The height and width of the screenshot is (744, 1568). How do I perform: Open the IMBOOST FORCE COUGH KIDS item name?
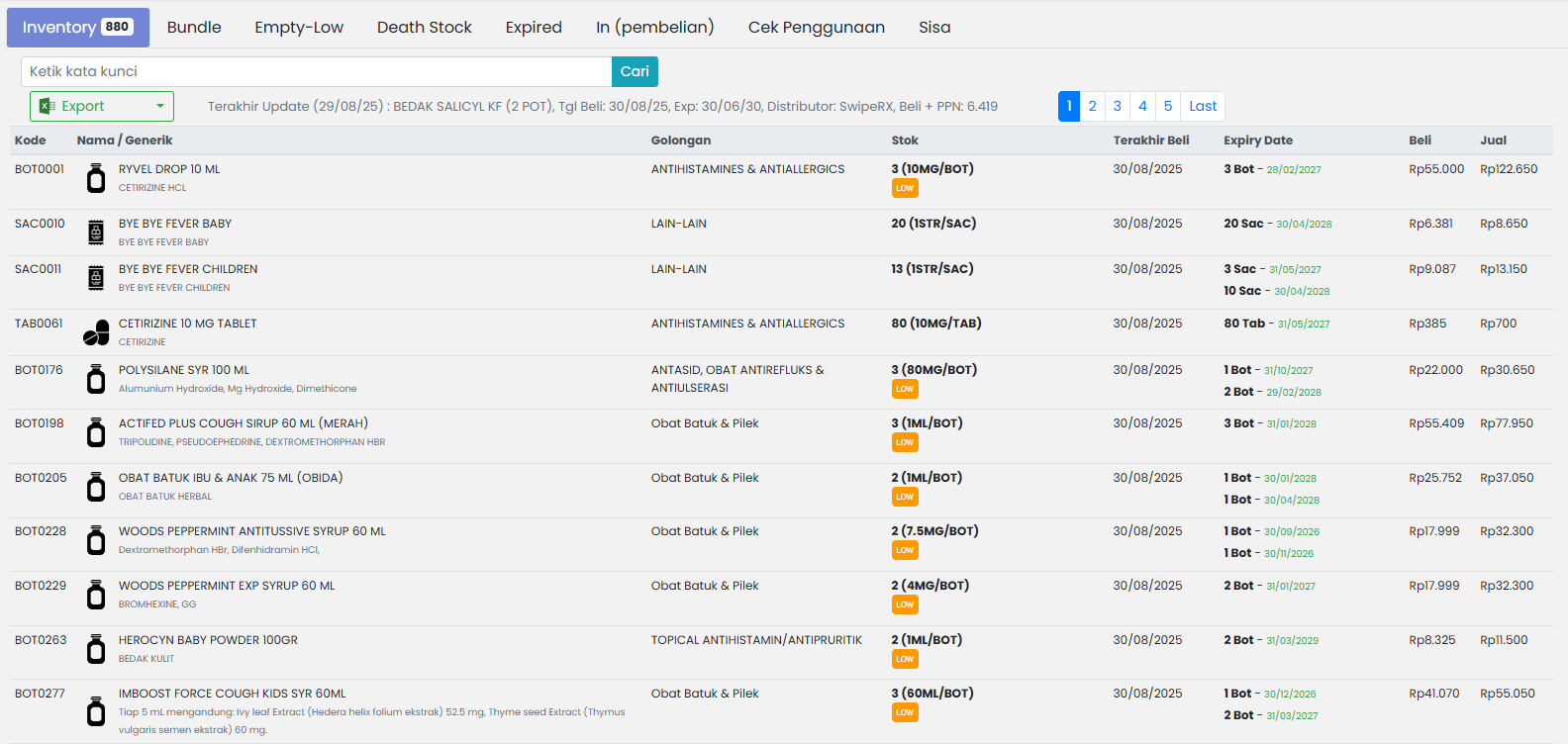click(233, 694)
